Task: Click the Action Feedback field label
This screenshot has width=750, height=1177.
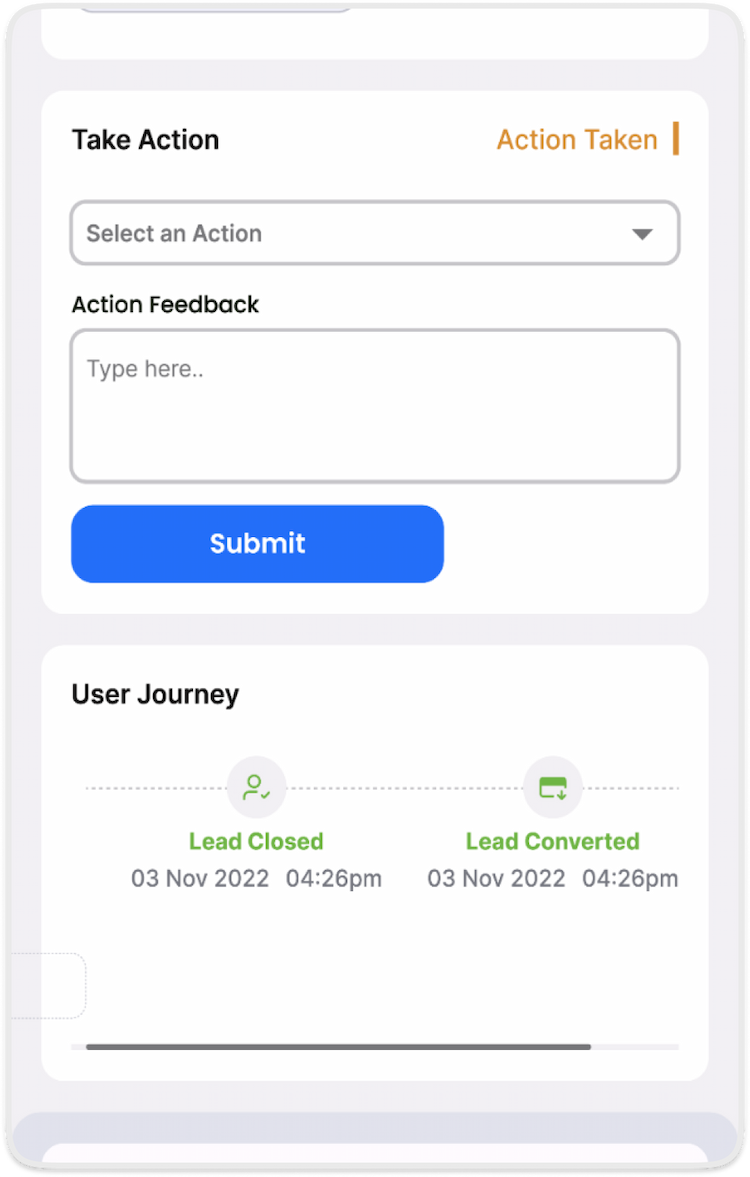Action: click(x=165, y=305)
